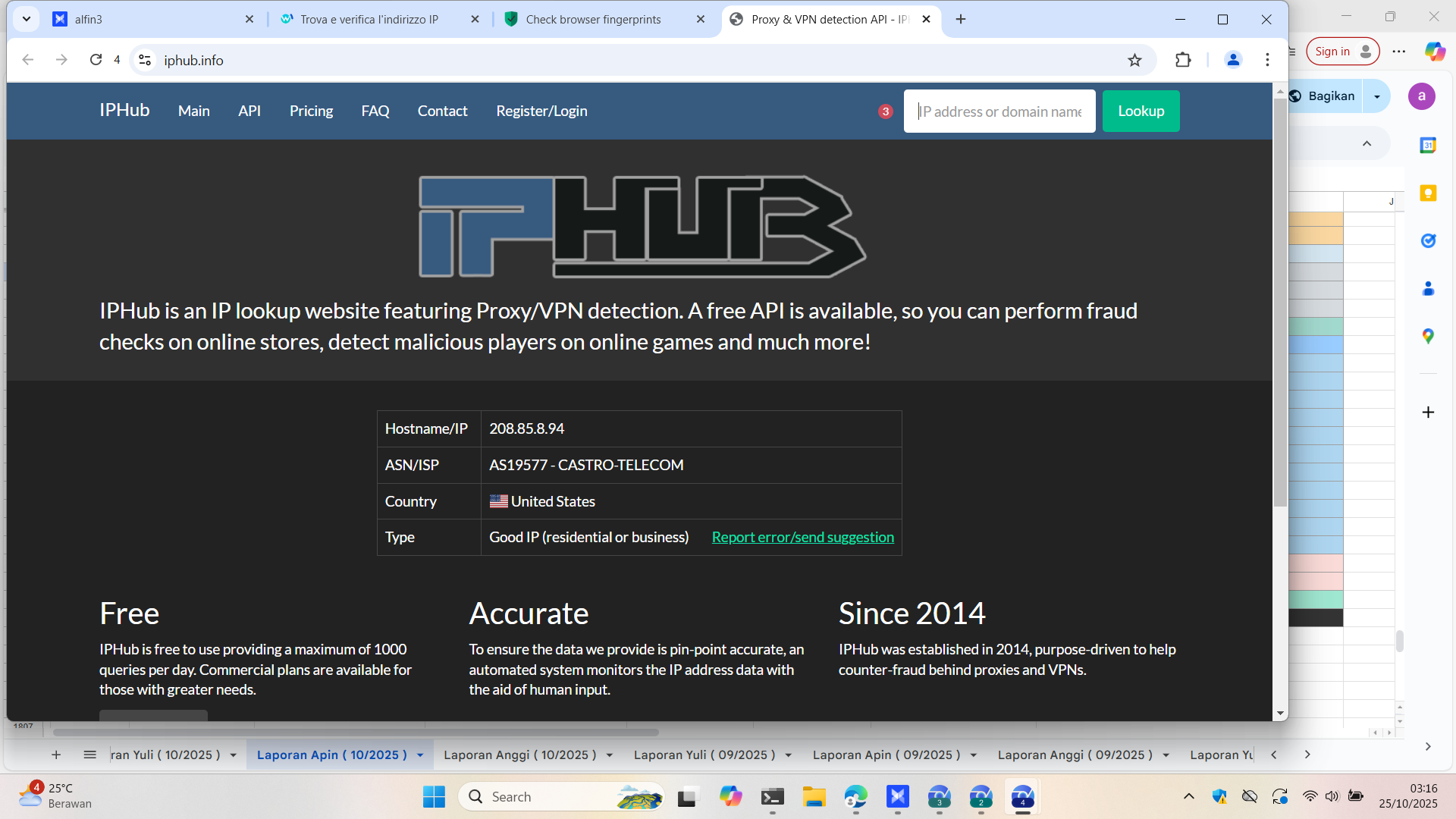Follow the Report error/send suggestion link
The width and height of the screenshot is (1456, 819).
[x=802, y=537]
